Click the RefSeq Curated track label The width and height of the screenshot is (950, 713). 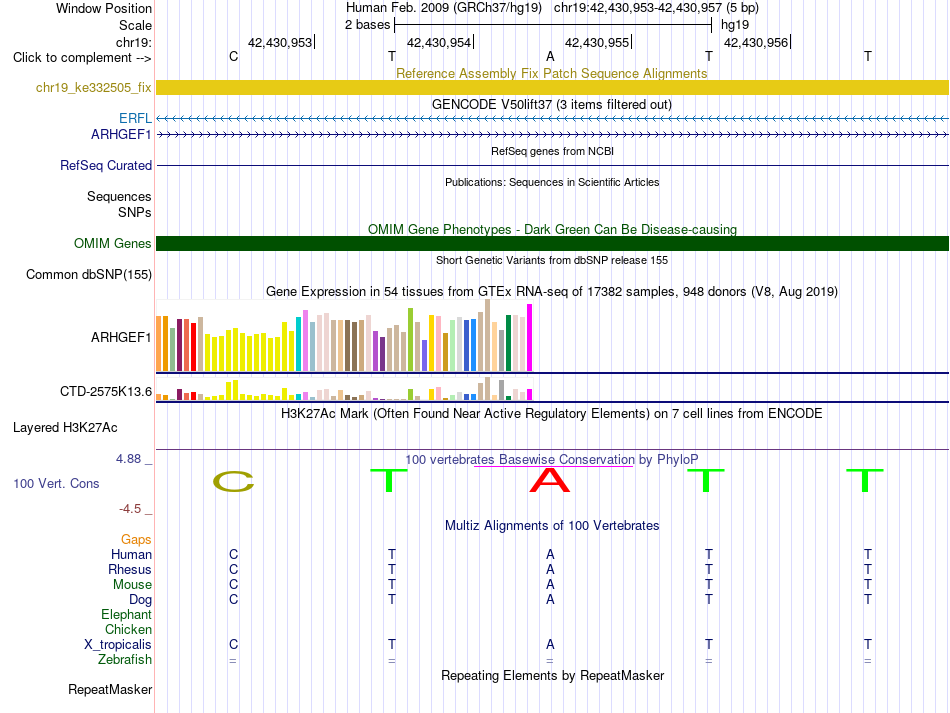pyautogui.click(x=105, y=165)
